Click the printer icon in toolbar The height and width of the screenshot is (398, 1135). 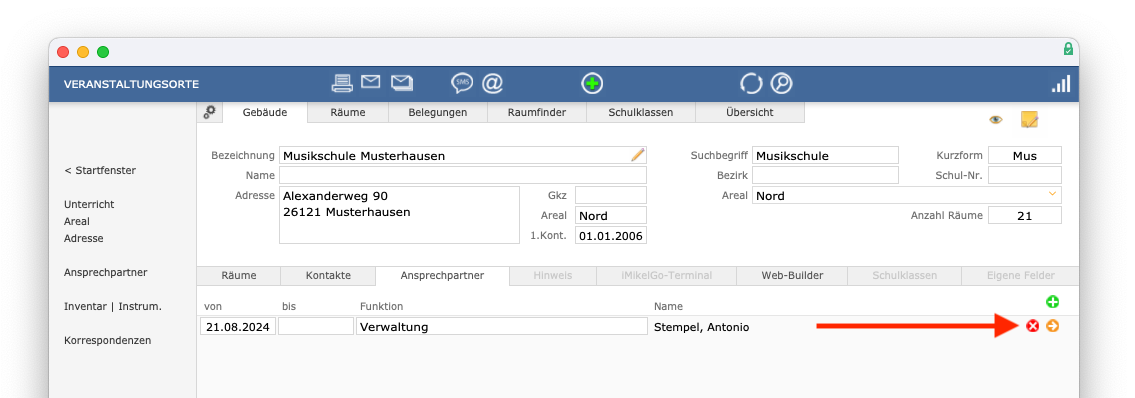[342, 83]
